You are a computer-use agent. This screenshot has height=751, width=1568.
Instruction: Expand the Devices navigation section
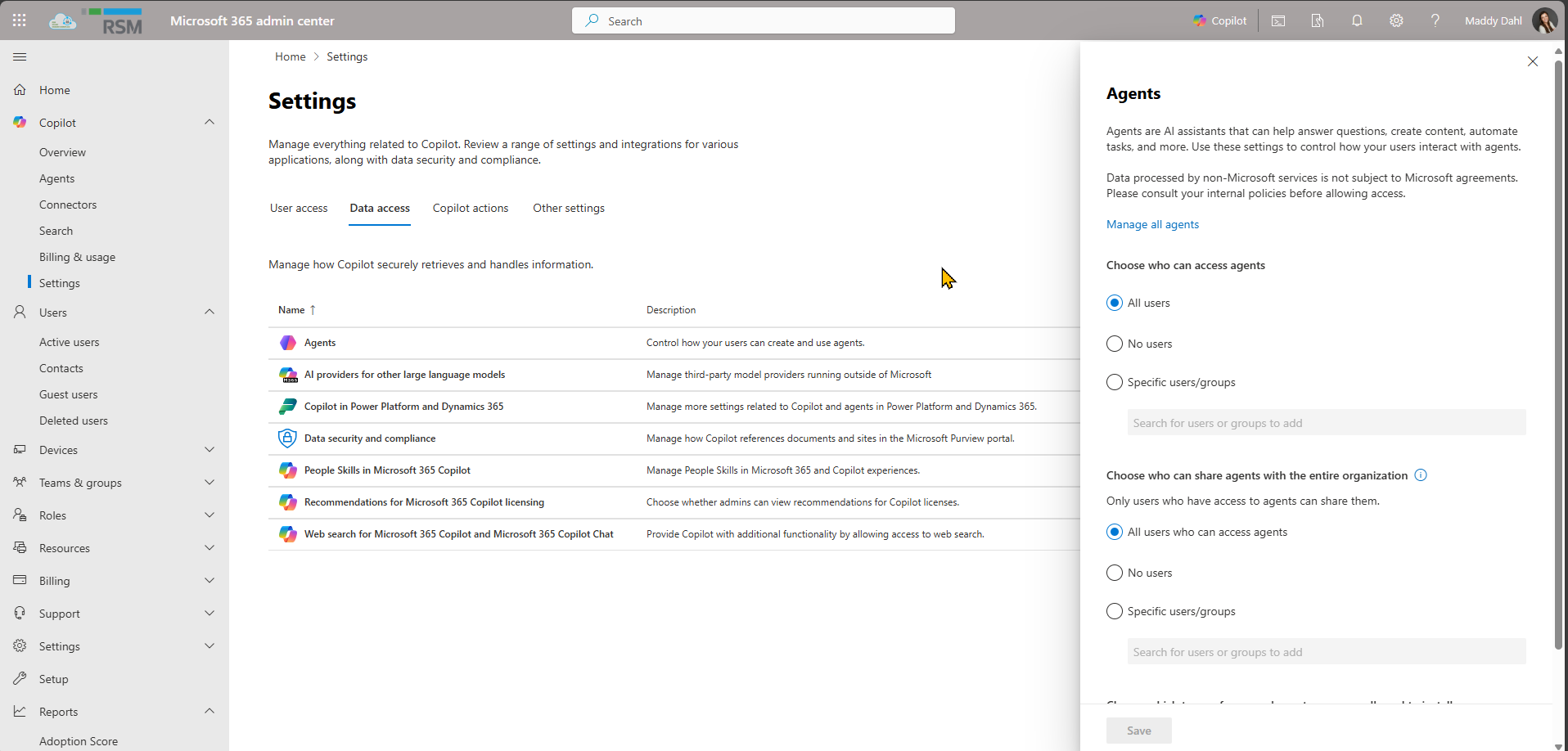[210, 450]
